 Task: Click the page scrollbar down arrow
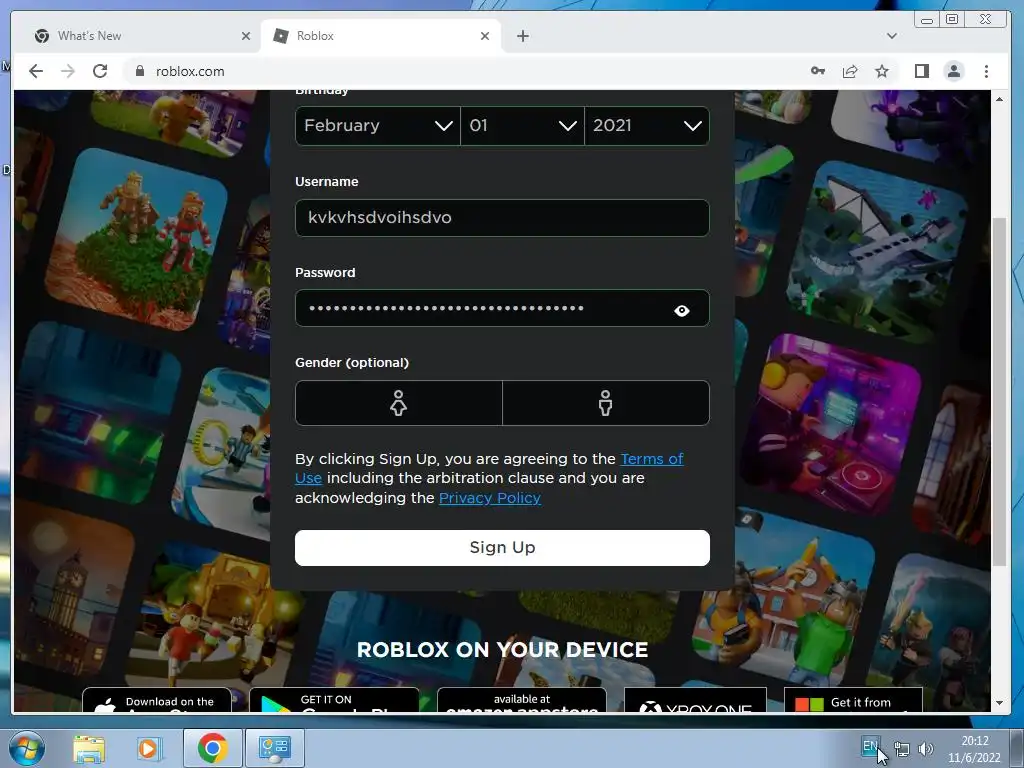(x=999, y=703)
